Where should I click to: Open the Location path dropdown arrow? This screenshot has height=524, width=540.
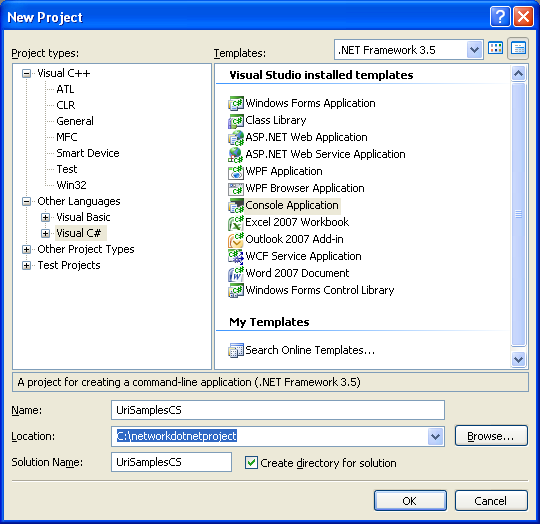[435, 437]
